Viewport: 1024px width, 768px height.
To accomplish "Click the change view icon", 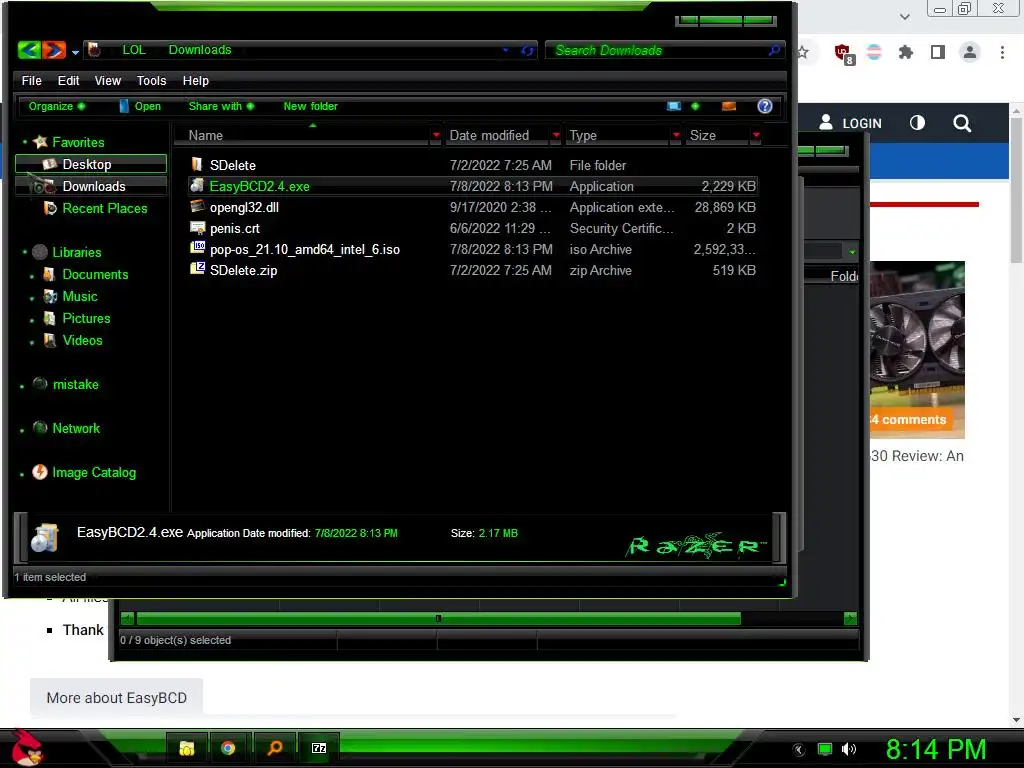I will coord(673,106).
